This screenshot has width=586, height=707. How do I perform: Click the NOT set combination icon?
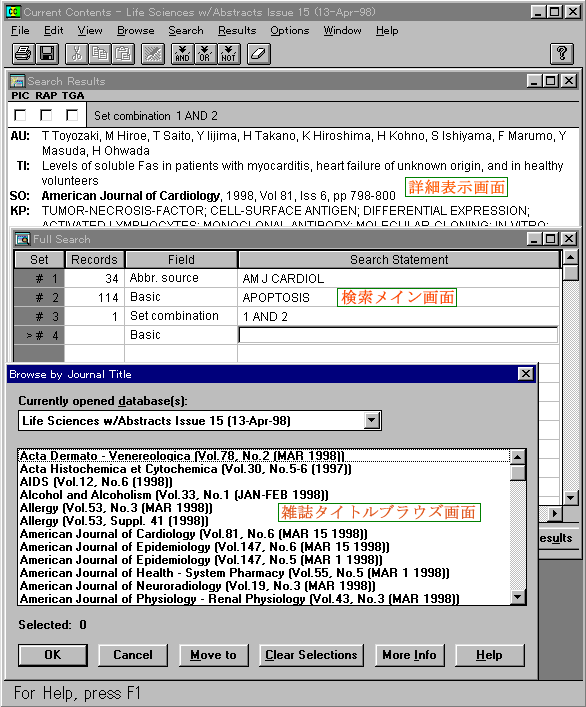pyautogui.click(x=229, y=54)
